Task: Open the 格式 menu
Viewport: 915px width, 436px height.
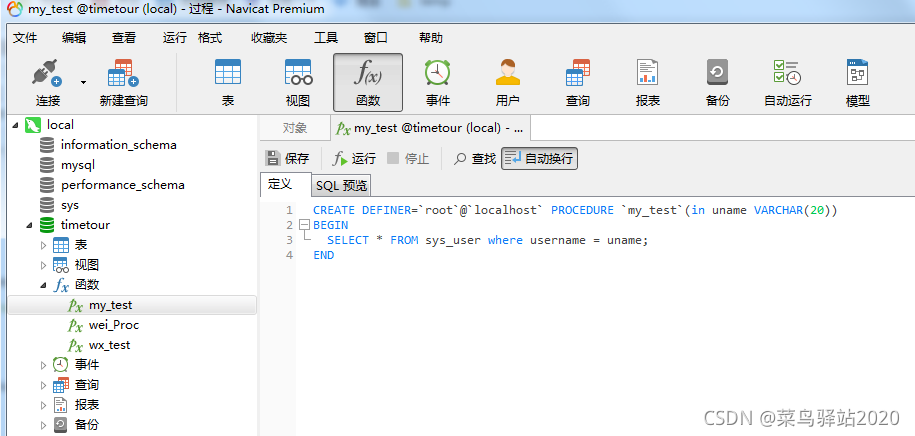Action: 210,38
